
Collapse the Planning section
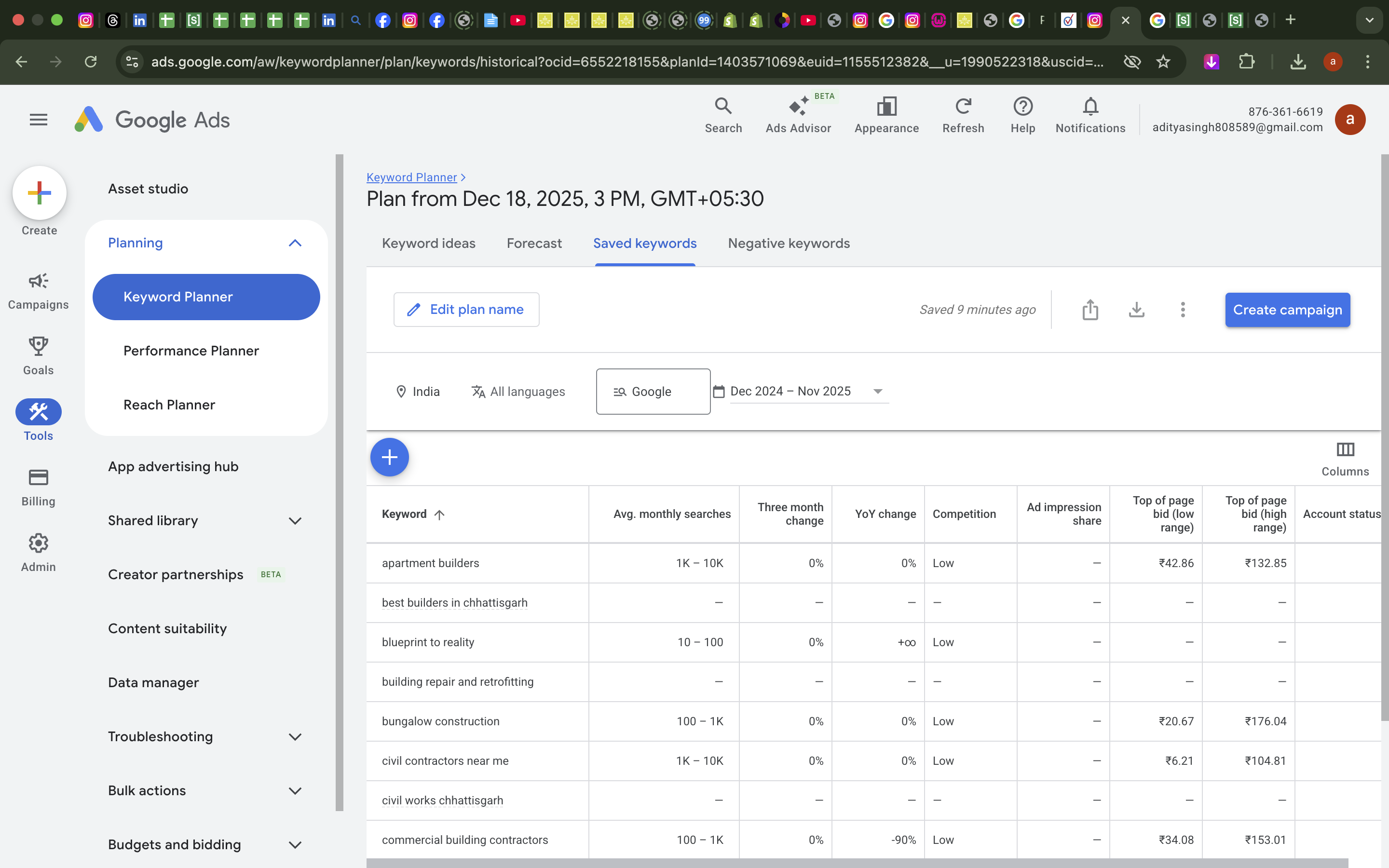pyautogui.click(x=295, y=244)
